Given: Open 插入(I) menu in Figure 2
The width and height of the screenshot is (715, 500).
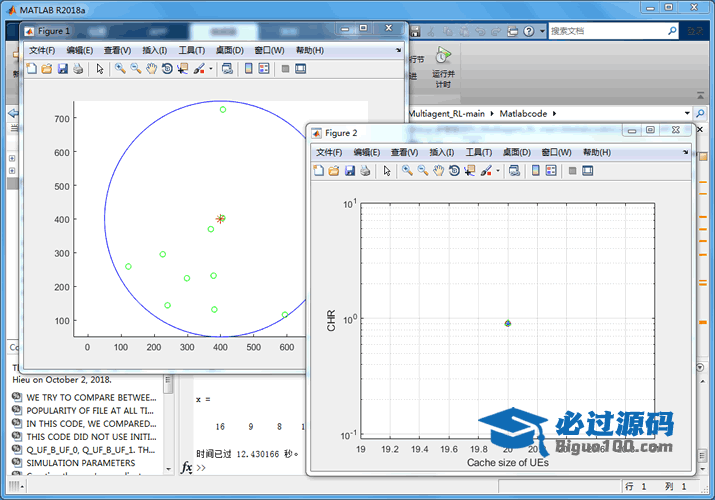Looking at the screenshot, I should point(441,152).
